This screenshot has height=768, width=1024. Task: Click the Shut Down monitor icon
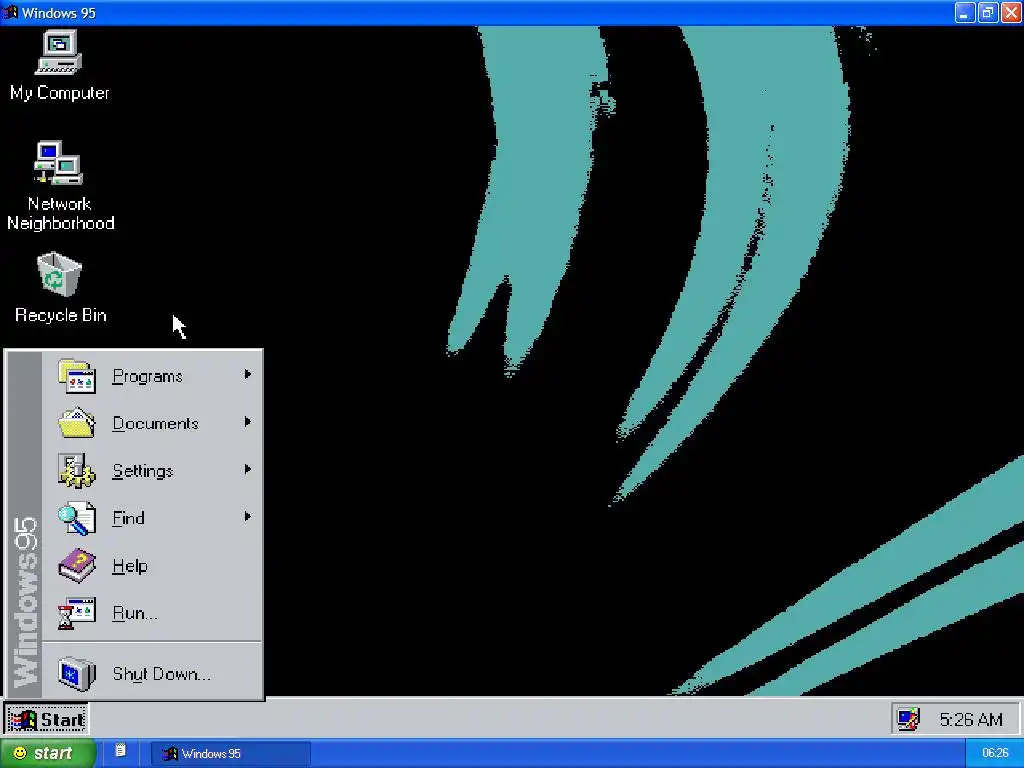(77, 673)
